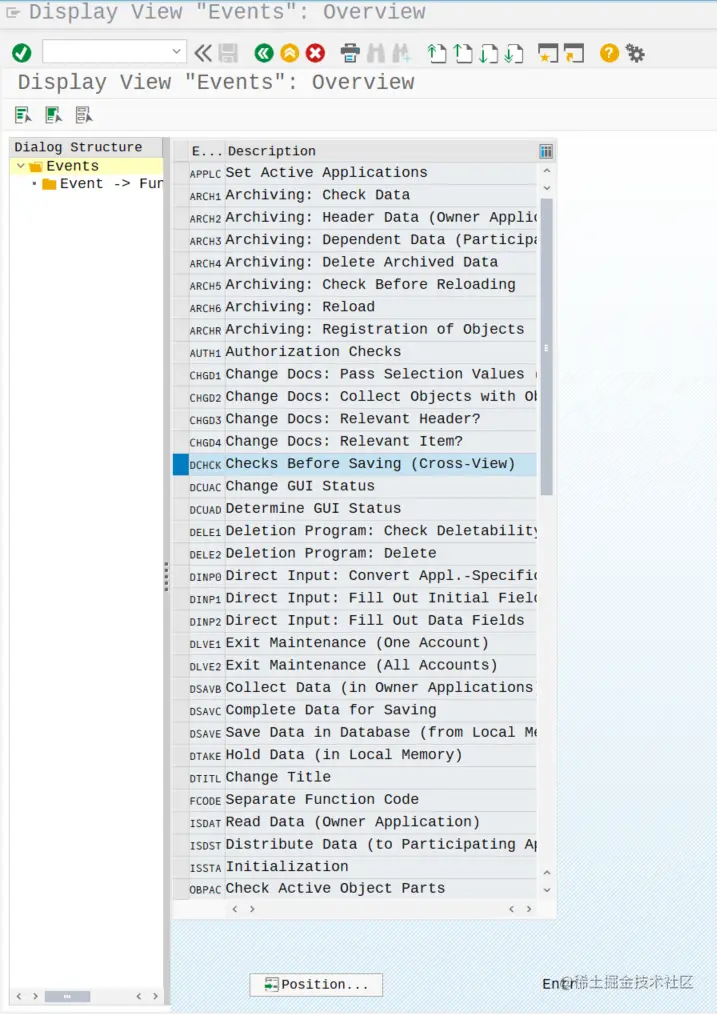Open the command field dropdown
This screenshot has width=717, height=1014.
coord(177,52)
